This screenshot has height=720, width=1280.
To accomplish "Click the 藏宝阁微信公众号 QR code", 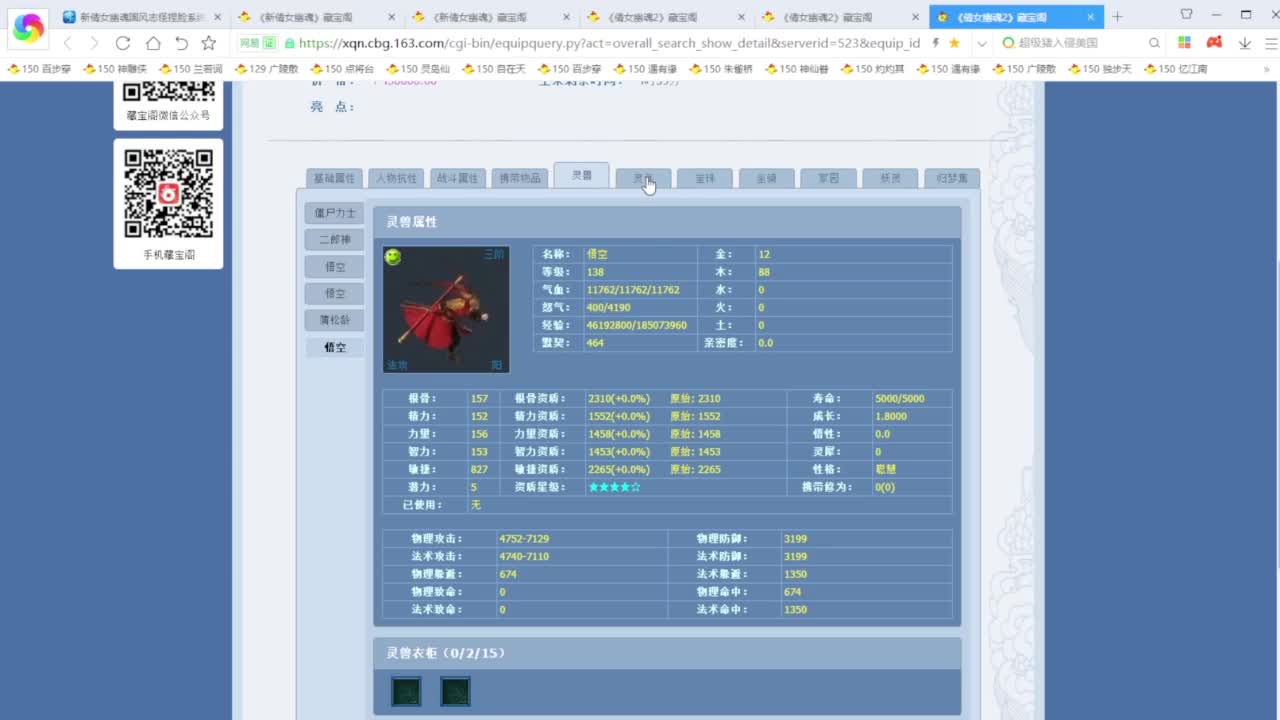I will pos(168,91).
